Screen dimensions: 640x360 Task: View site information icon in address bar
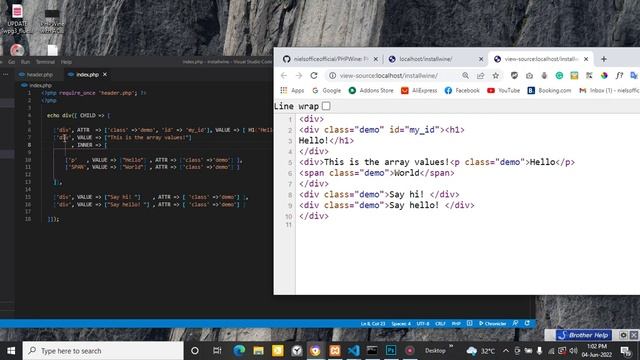click(333, 76)
